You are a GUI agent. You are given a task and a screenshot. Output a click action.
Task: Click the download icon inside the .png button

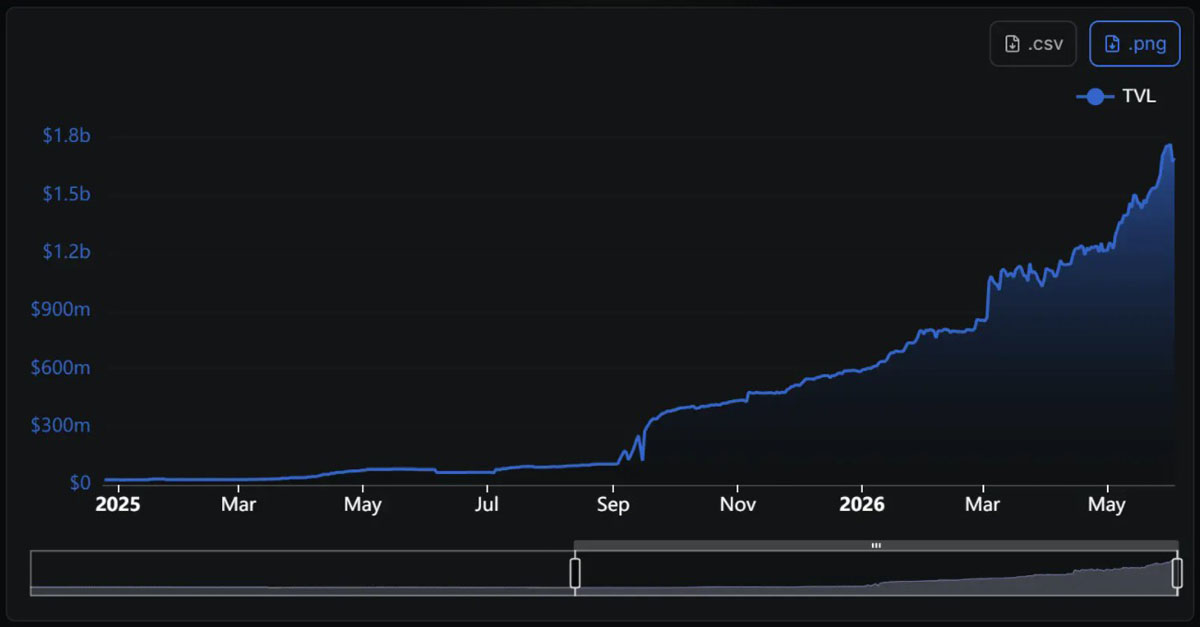click(1112, 44)
